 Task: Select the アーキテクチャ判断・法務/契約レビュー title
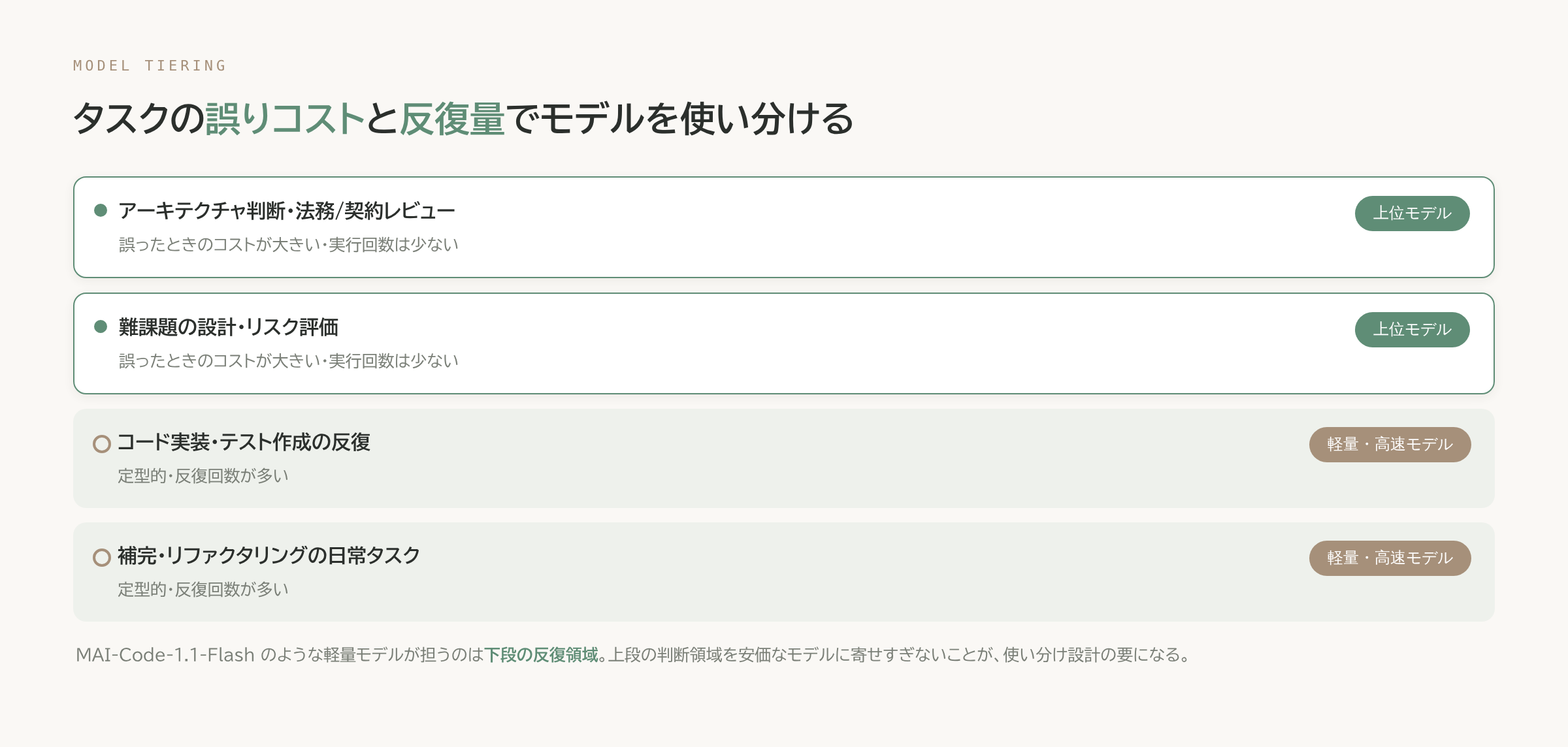click(x=287, y=211)
